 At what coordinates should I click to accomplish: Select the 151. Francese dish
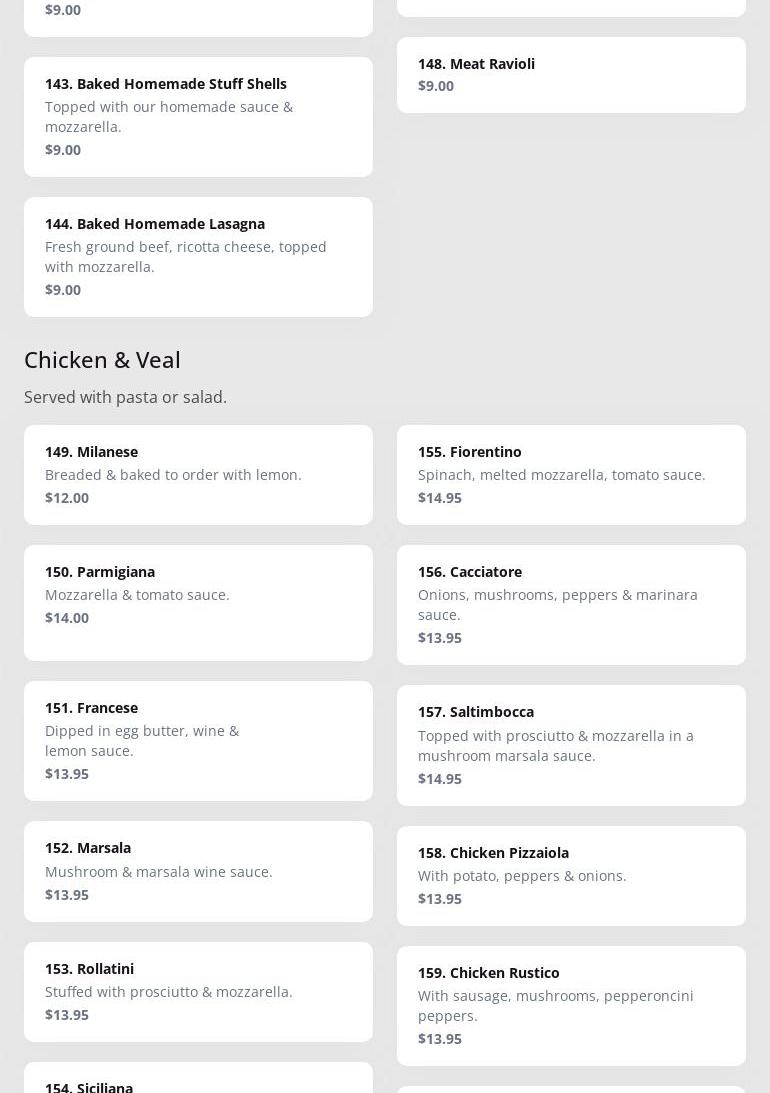(x=198, y=740)
